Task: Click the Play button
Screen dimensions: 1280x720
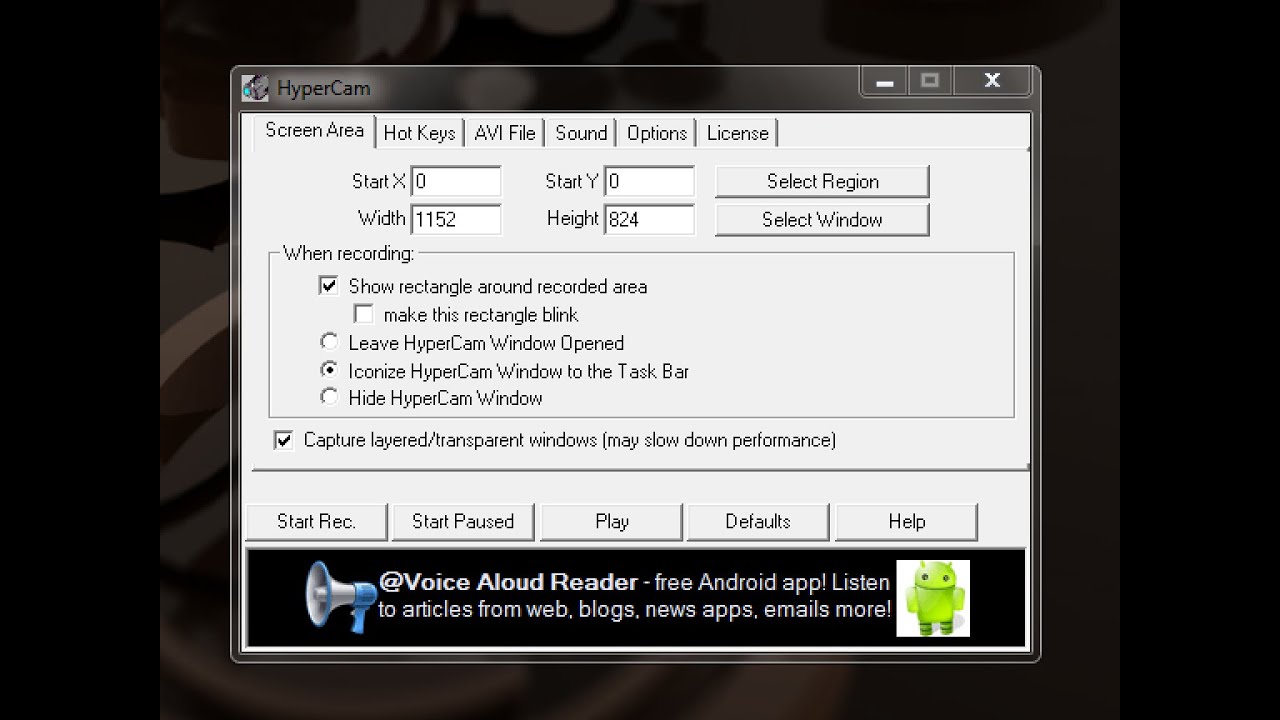Action: [611, 521]
